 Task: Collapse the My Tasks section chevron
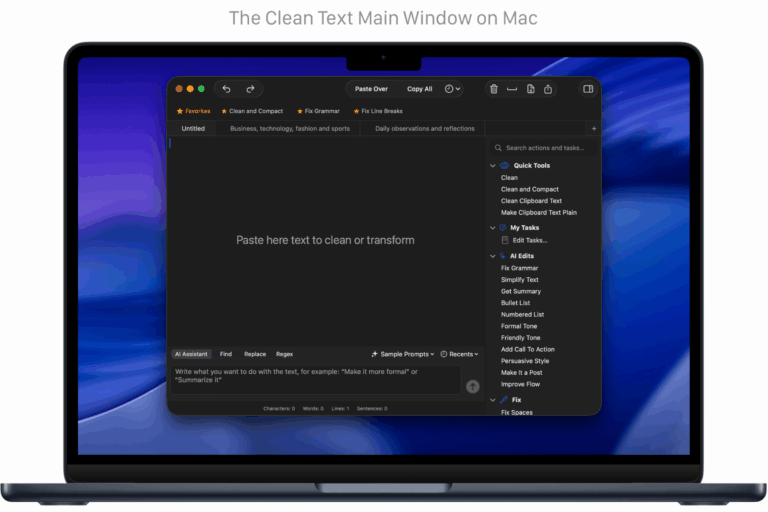coord(493,228)
